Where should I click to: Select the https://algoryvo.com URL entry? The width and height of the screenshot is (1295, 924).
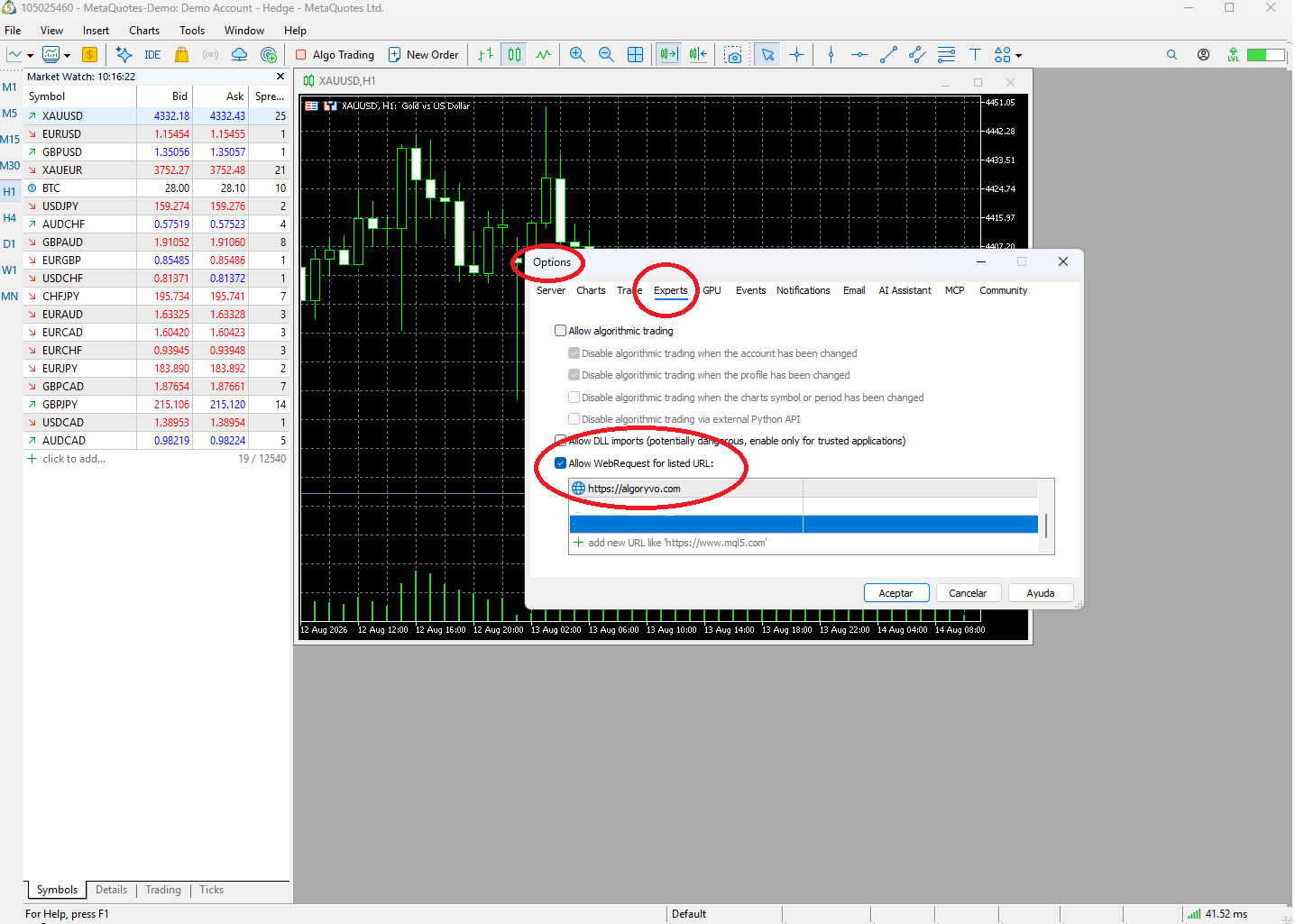[803, 489]
